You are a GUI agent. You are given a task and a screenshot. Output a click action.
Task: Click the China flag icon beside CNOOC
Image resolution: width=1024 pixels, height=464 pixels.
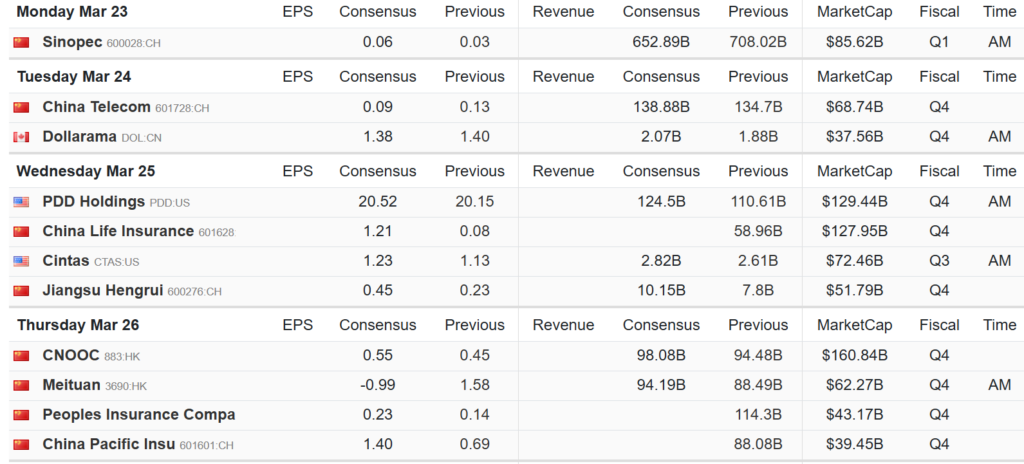tap(21, 356)
